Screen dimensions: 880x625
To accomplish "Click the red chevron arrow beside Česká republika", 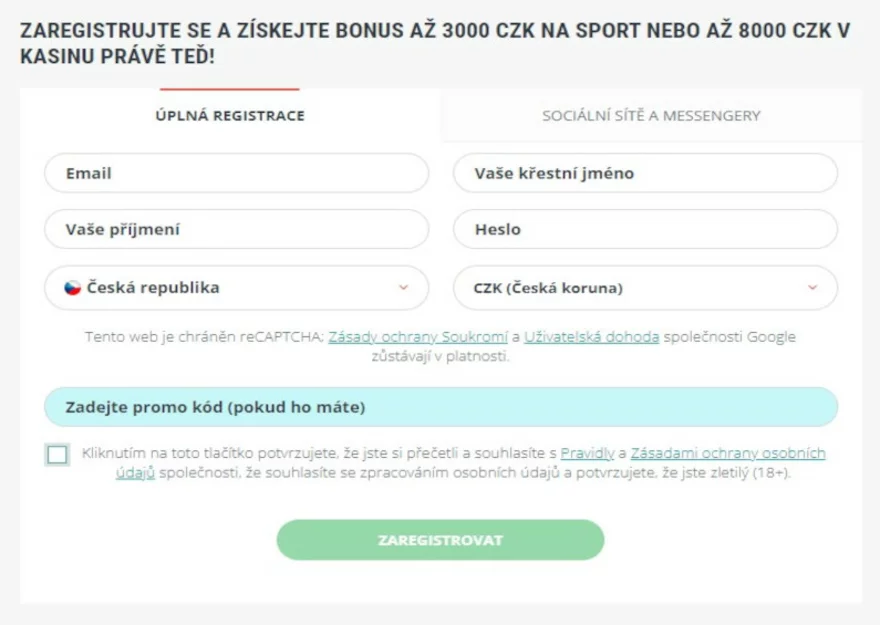I will [403, 287].
